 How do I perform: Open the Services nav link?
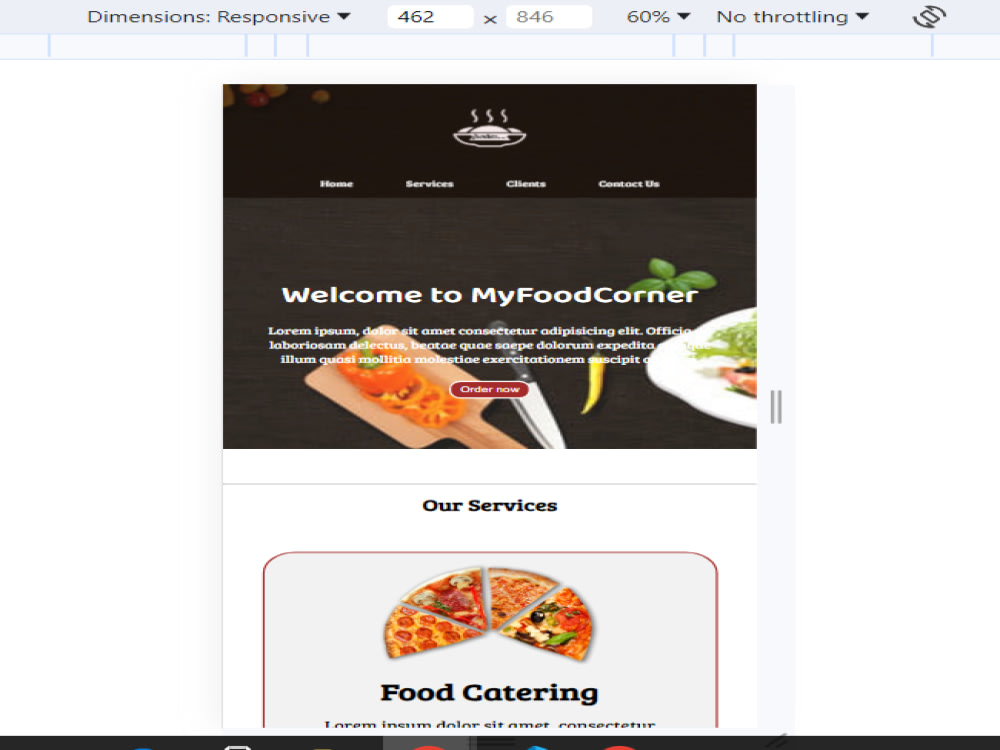pyautogui.click(x=429, y=184)
